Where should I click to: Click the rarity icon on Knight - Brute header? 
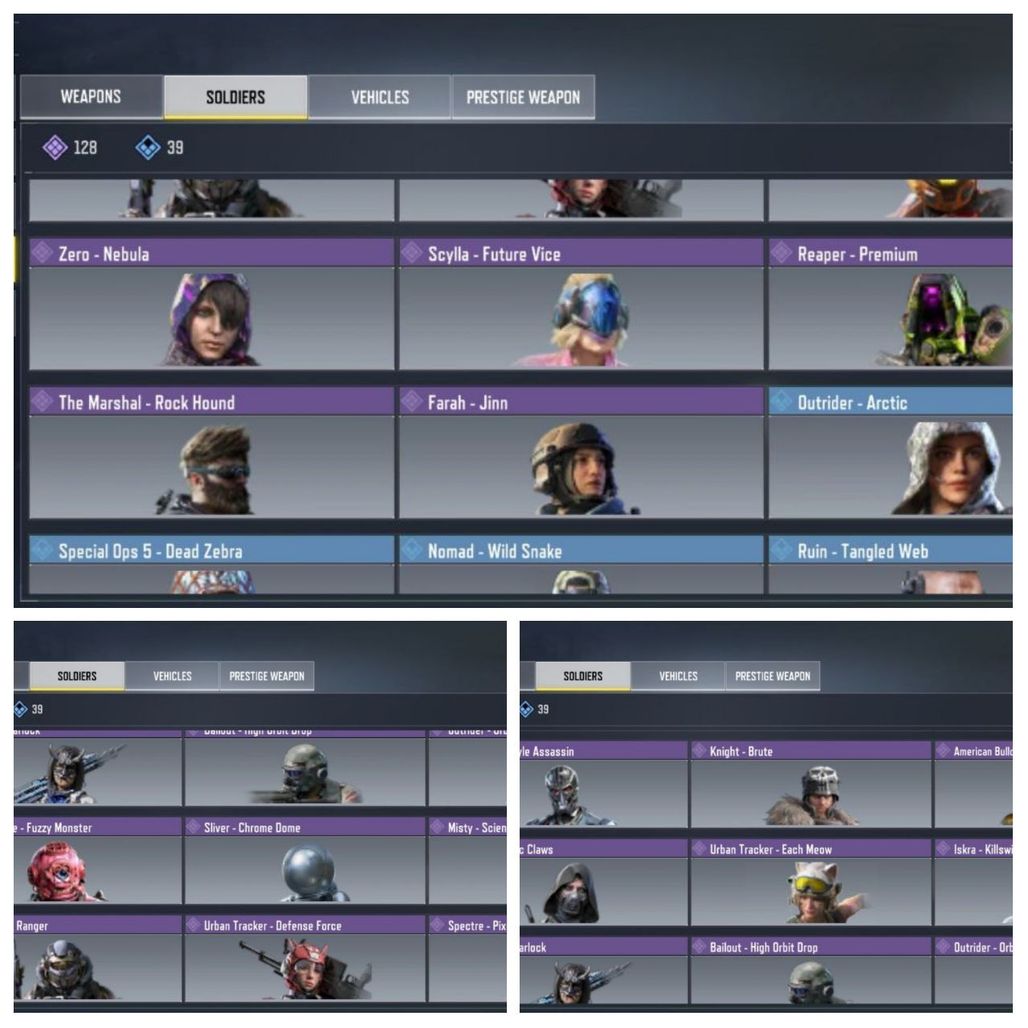click(x=700, y=751)
